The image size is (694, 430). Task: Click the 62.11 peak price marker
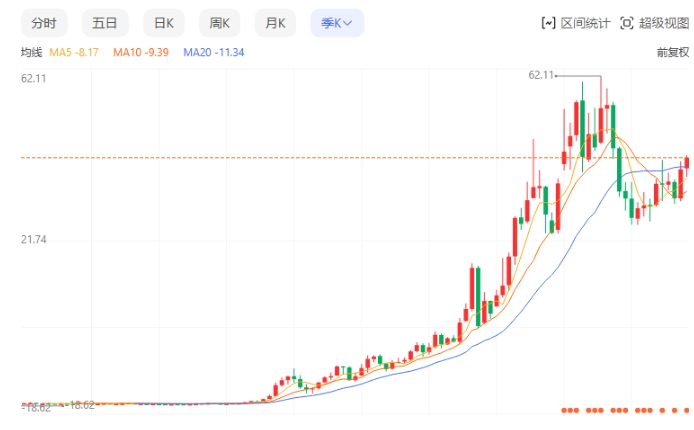coord(541,75)
